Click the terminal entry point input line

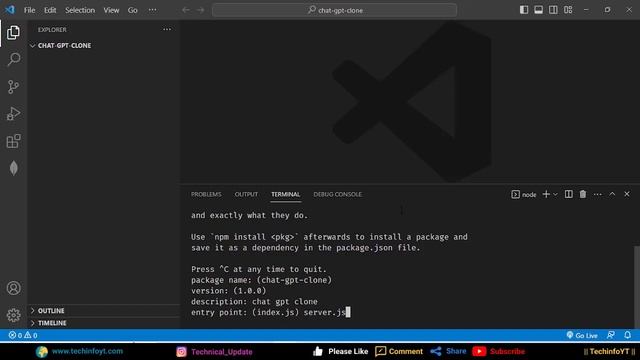271,313
